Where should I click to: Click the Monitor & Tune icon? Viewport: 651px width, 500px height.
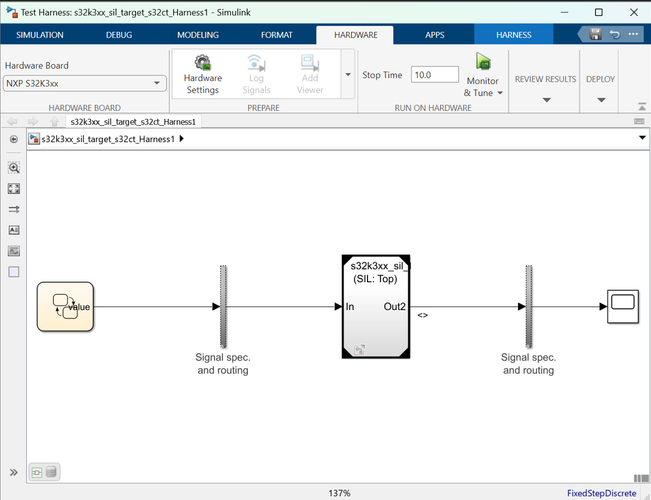point(483,62)
